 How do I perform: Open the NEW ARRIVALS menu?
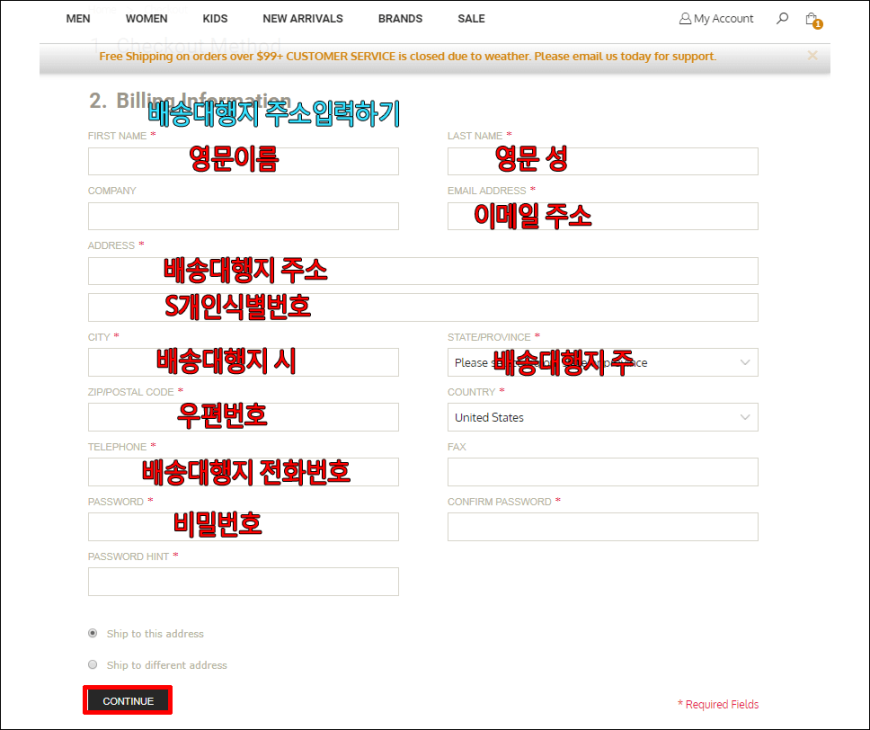(302, 19)
